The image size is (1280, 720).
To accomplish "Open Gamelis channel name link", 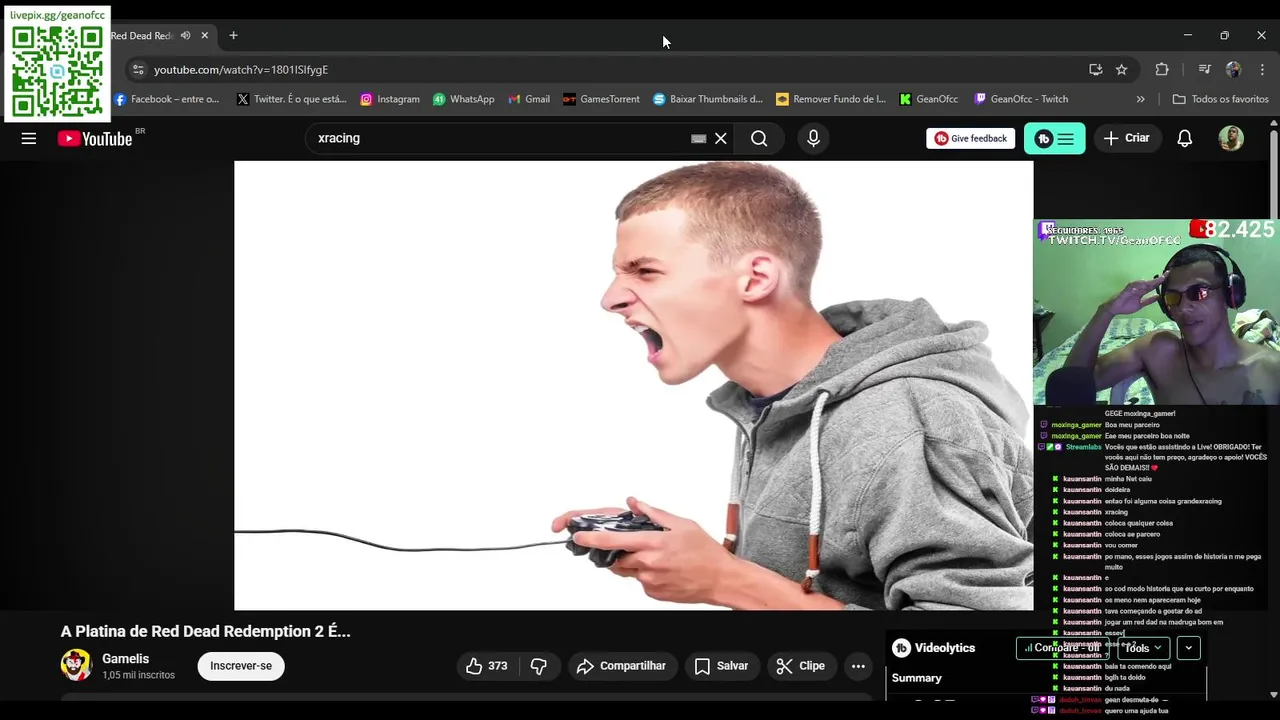I will pyautogui.click(x=125, y=658).
